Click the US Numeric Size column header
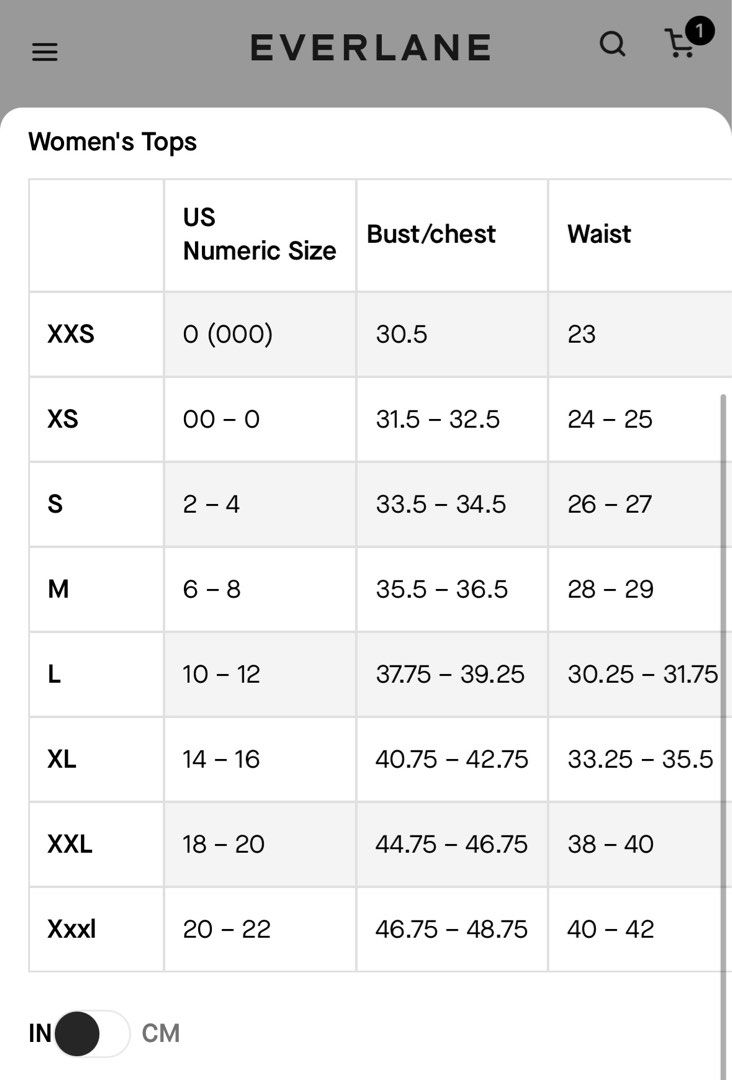The image size is (732, 1080). pyautogui.click(x=260, y=234)
